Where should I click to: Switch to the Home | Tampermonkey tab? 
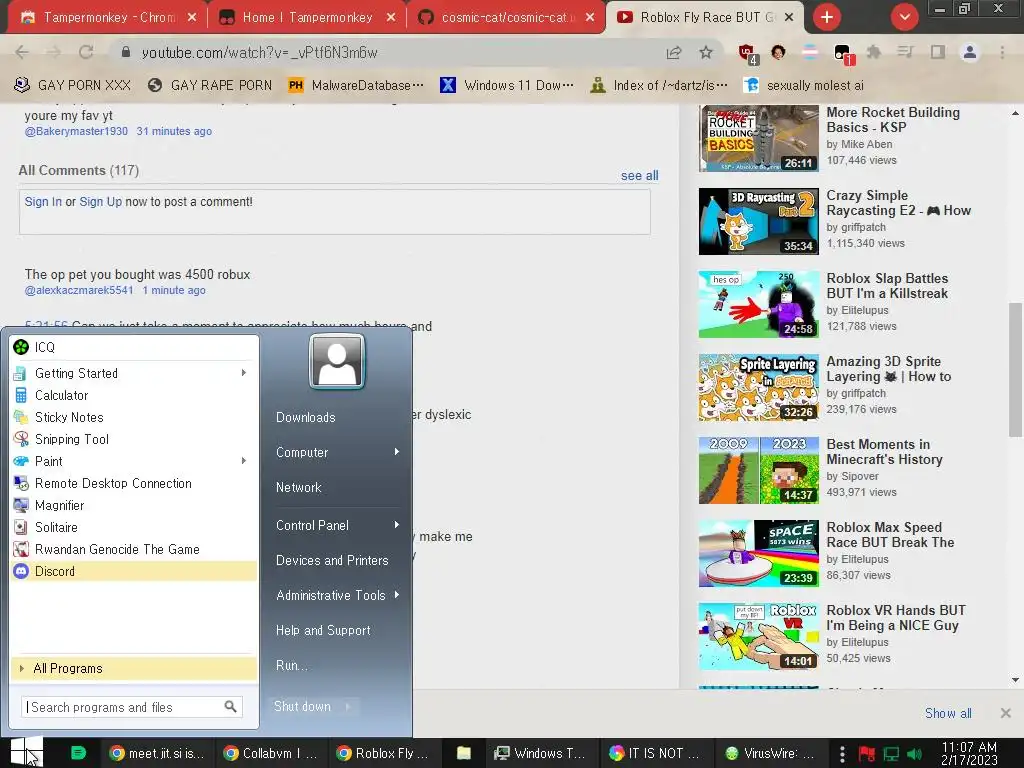pyautogui.click(x=307, y=18)
